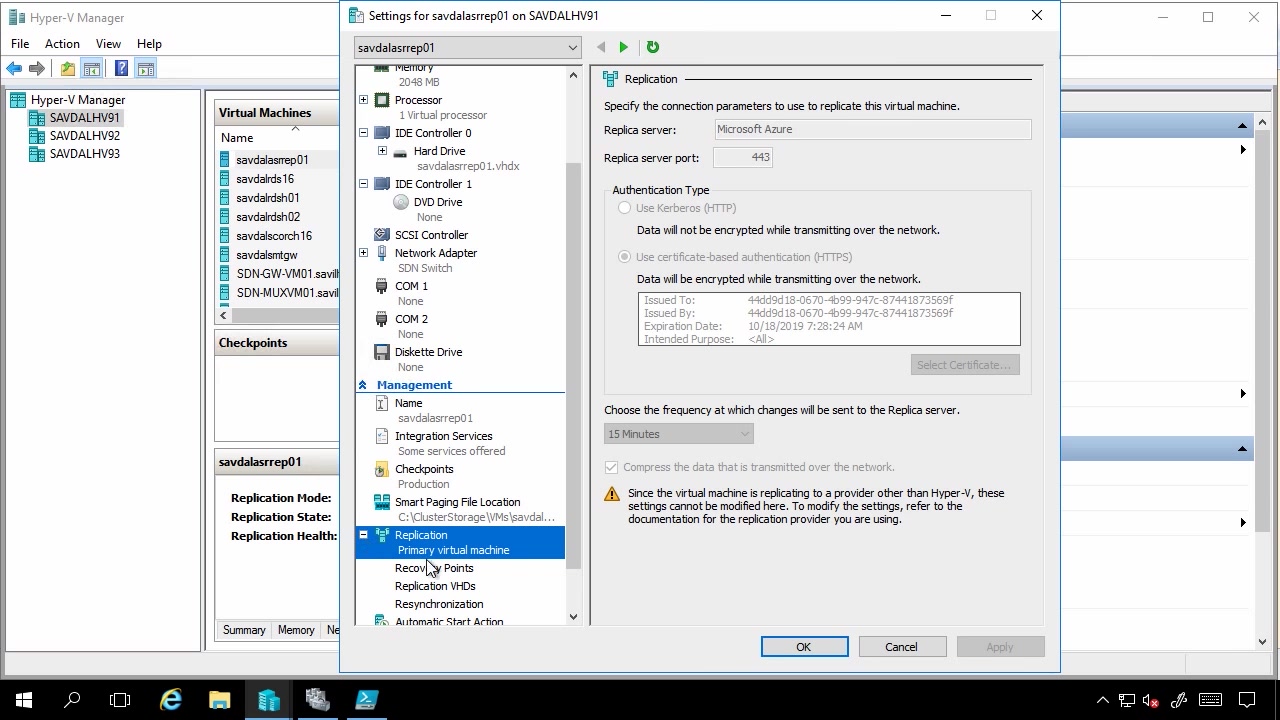1280x720 pixels.
Task: Select the SAVDALHV92 server icon
Action: [37, 136]
